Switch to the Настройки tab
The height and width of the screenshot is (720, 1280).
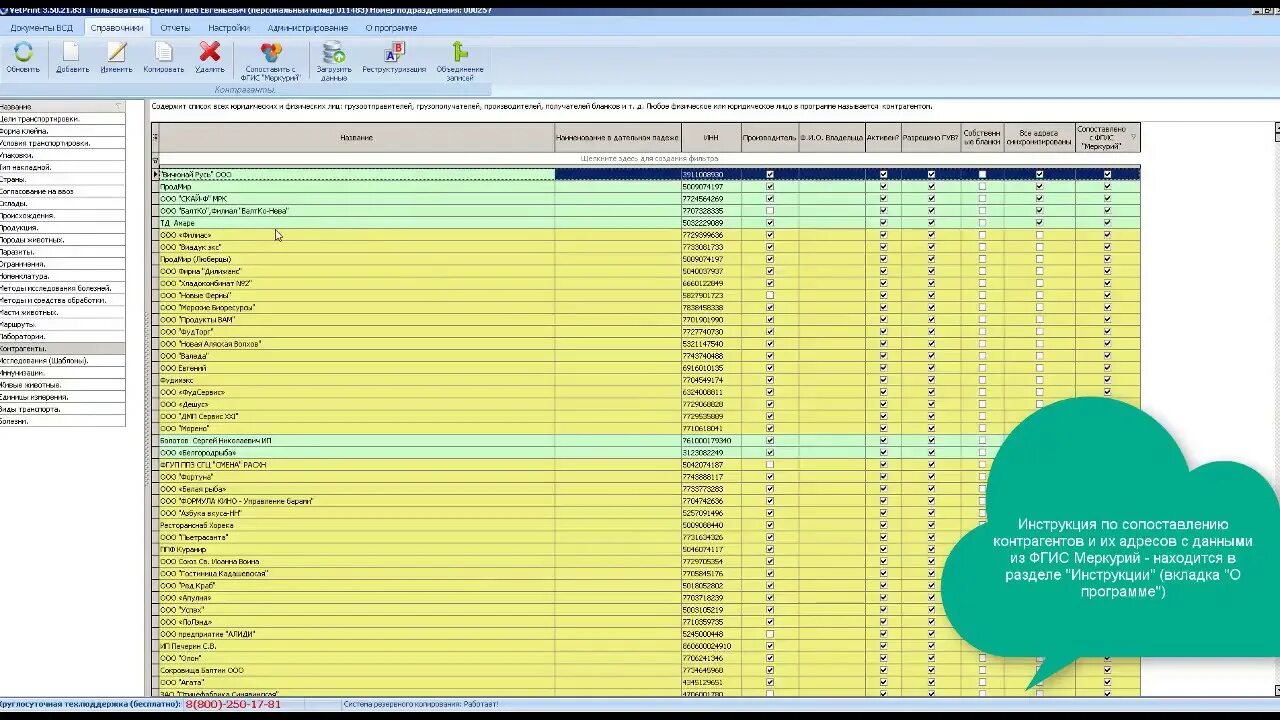[229, 28]
